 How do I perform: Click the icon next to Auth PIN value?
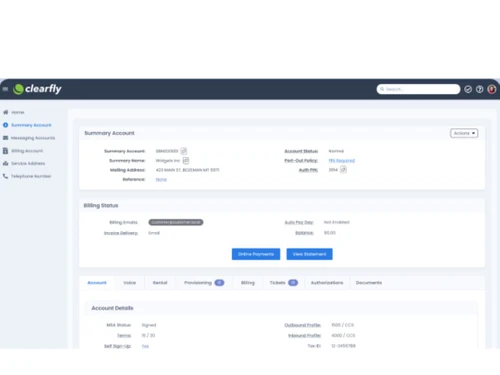click(343, 170)
